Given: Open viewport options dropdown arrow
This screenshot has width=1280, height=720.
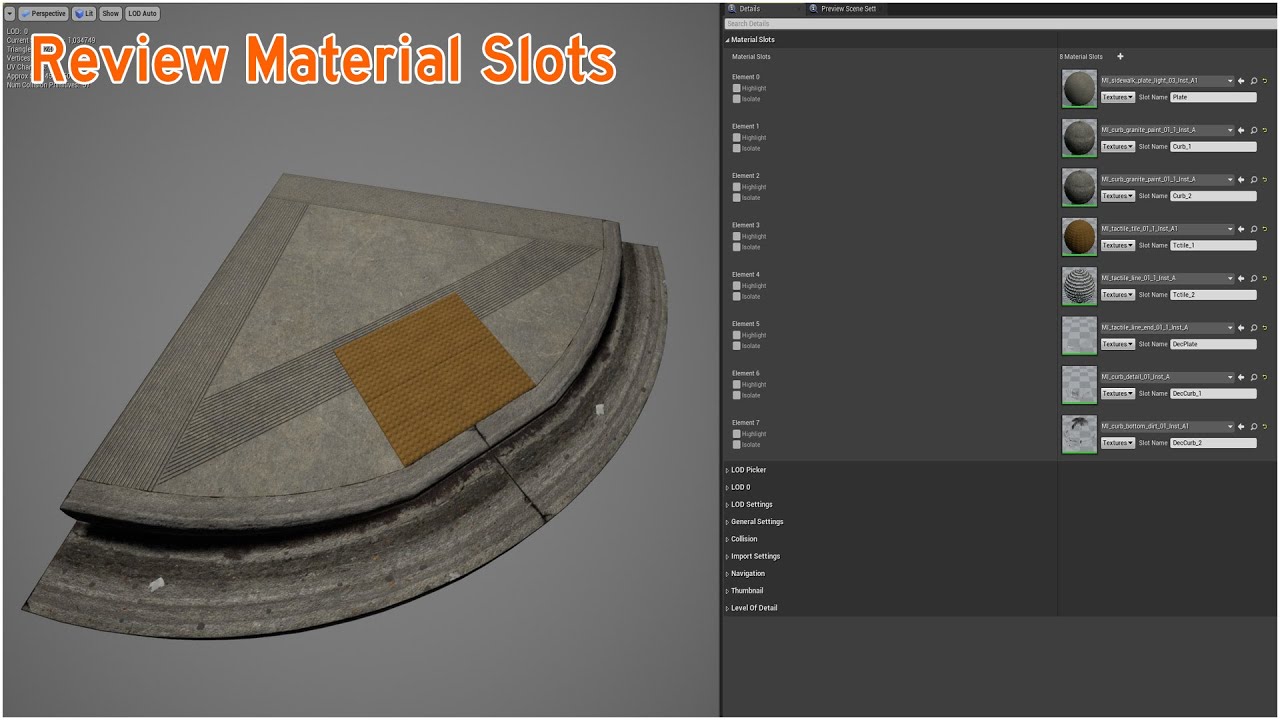Looking at the screenshot, I should (x=10, y=14).
